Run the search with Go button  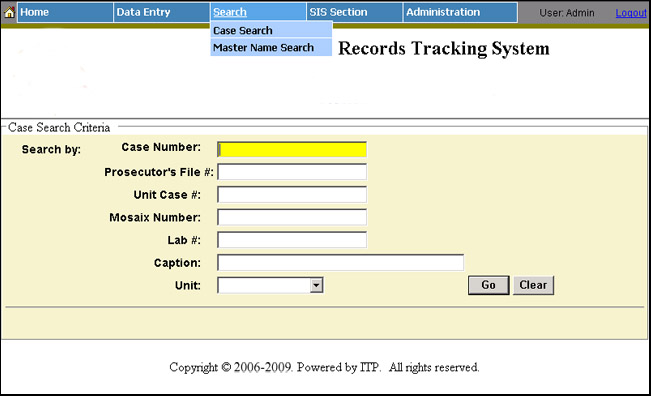[489, 285]
